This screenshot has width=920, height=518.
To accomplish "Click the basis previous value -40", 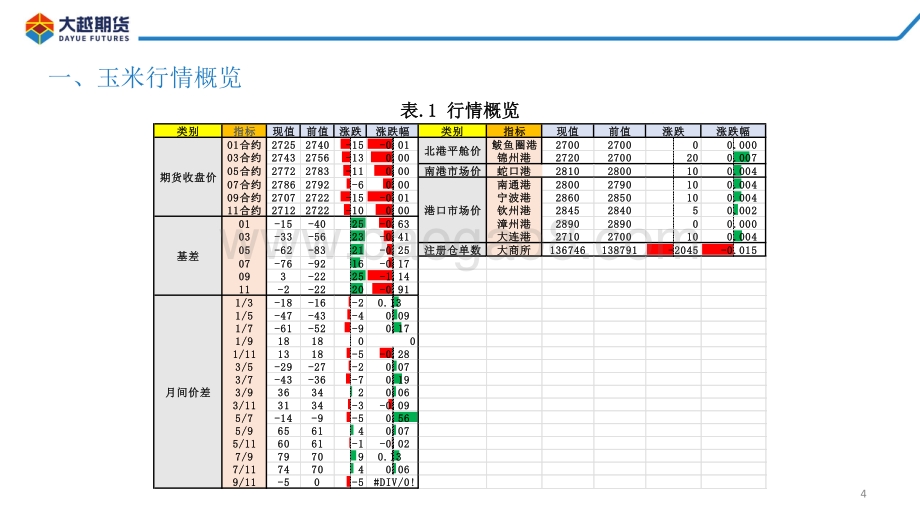I will tap(317, 224).
